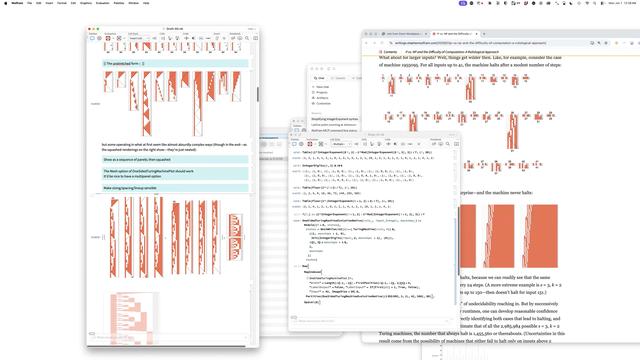Screen dimensions: 640x360
Task: Click the search magnifier in front notebook toolbar
Action: (x=448, y=144)
